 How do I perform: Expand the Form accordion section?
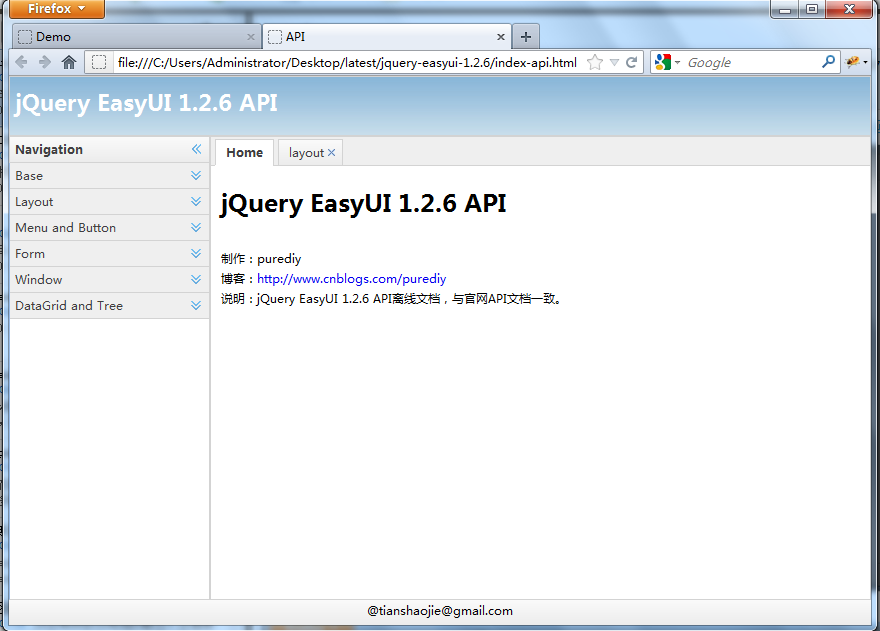click(x=196, y=254)
